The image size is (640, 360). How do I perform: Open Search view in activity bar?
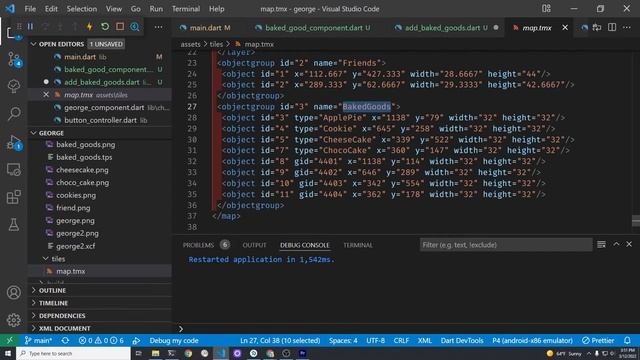[x=14, y=113]
